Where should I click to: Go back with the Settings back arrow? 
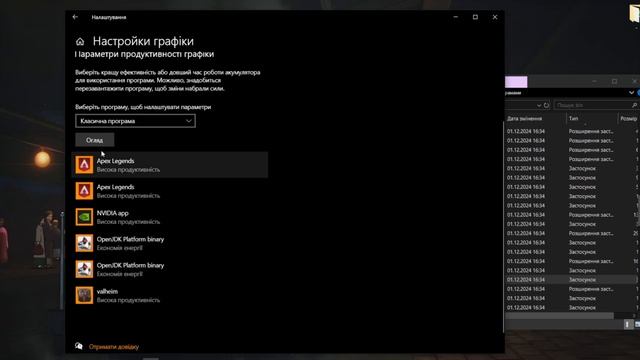[x=75, y=17]
